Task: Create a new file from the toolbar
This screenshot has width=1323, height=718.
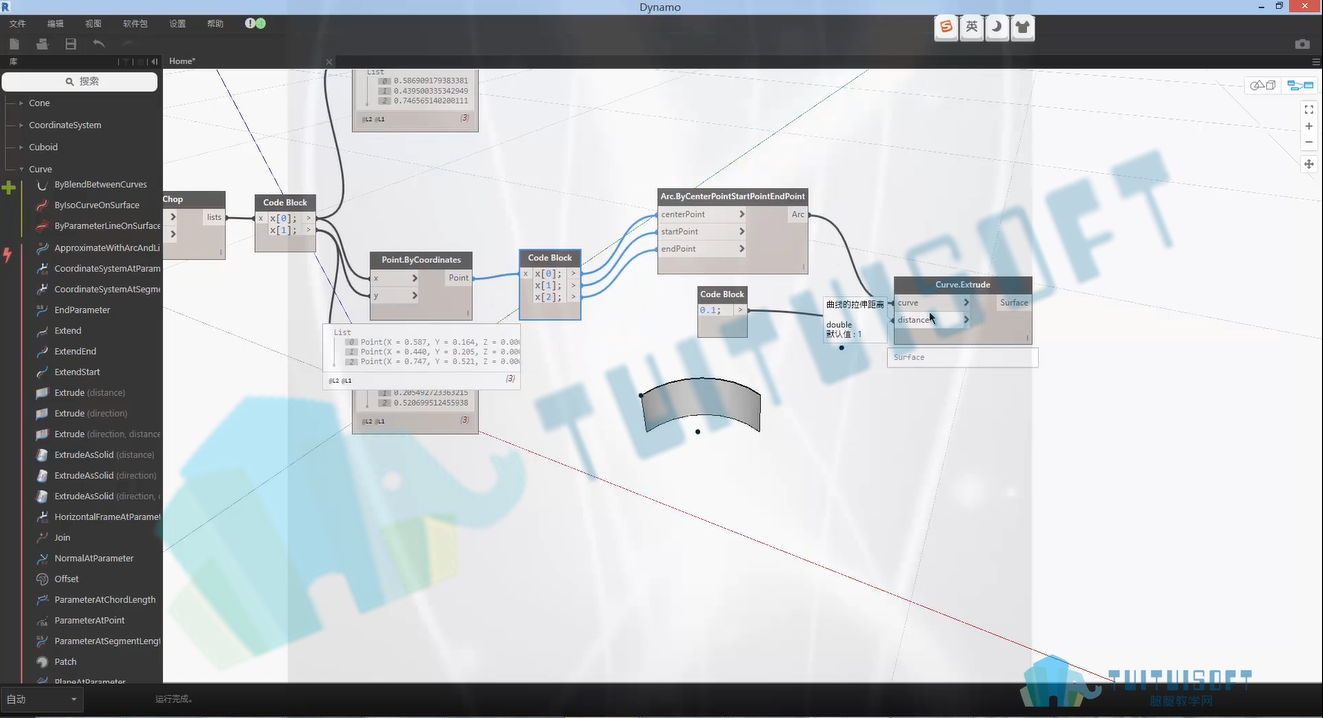Action: 15,44
